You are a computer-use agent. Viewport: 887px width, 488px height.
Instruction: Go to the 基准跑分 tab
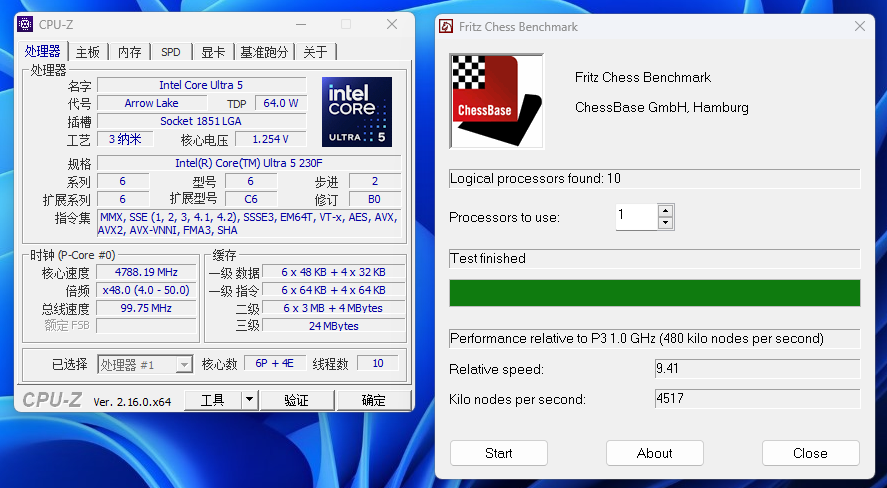[264, 52]
